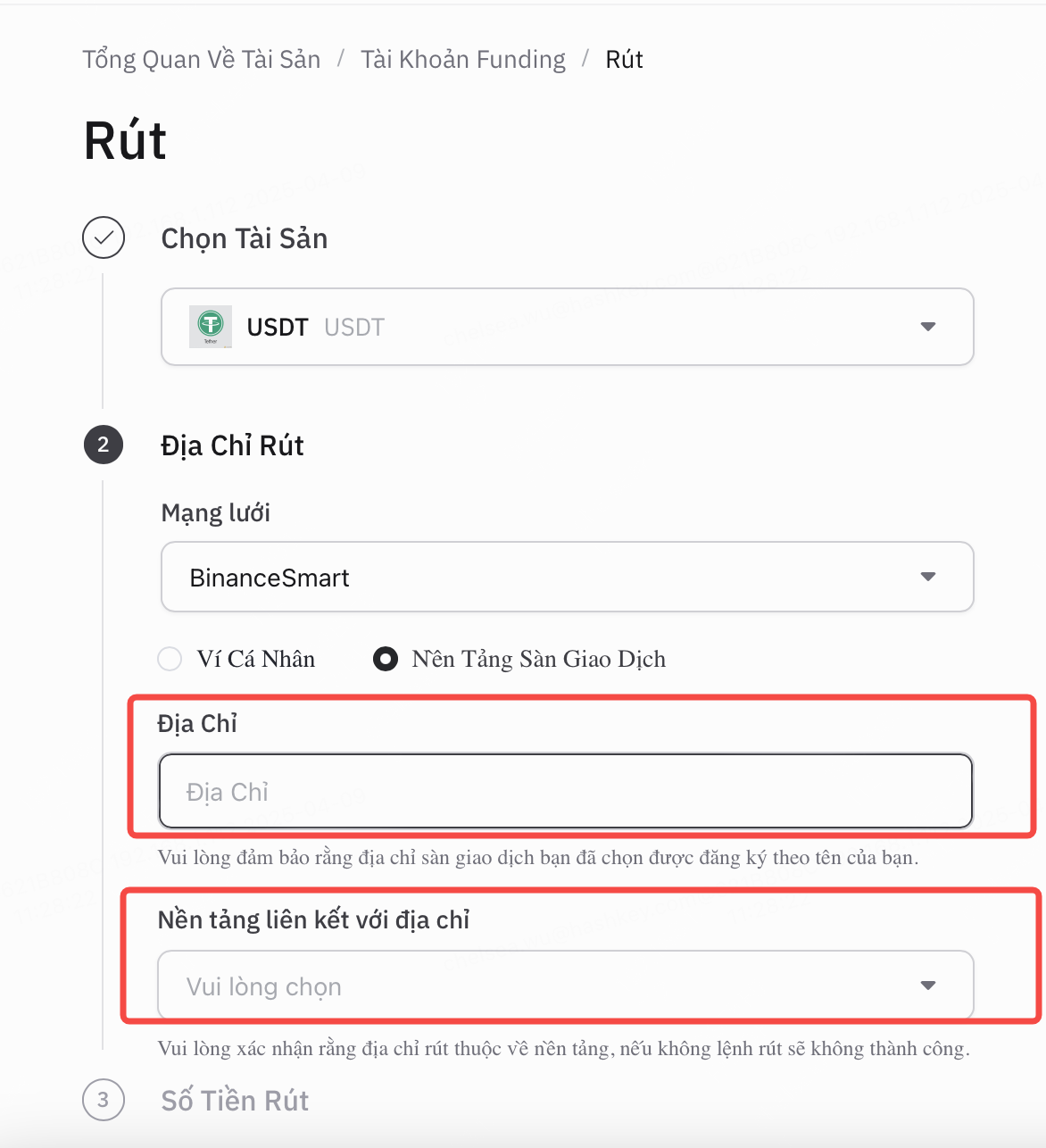Viewport: 1046px width, 1148px height.
Task: Click the Địa Chỉ Rút step heading
Action: click(232, 445)
